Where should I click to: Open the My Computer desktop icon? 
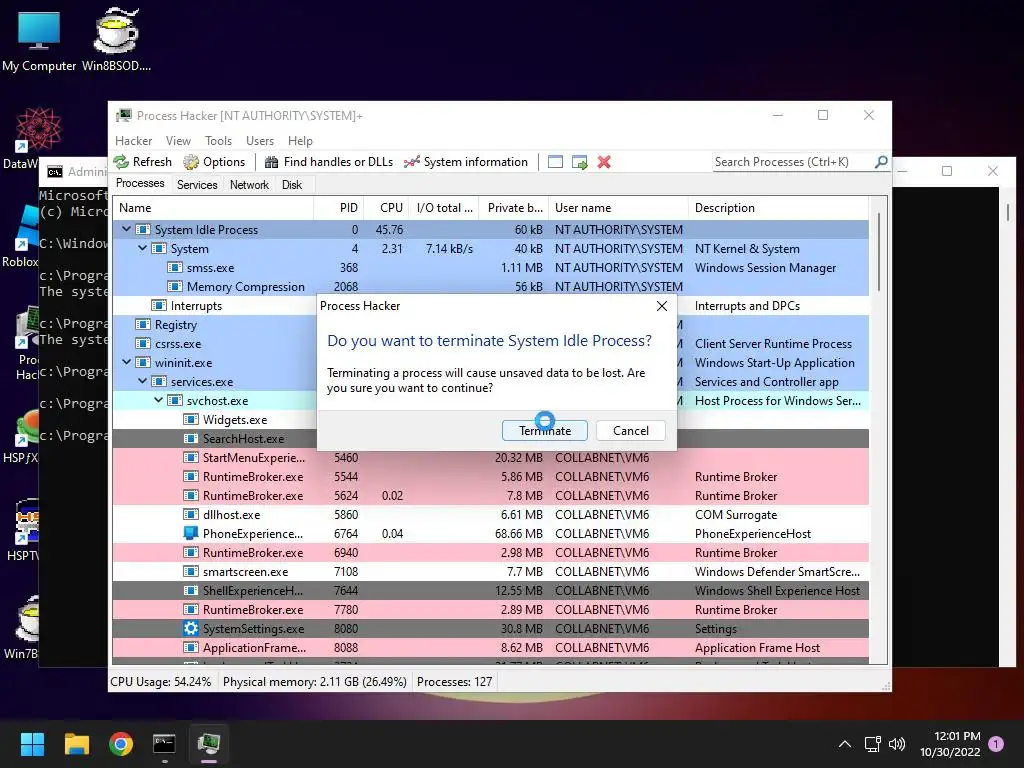pos(39,40)
